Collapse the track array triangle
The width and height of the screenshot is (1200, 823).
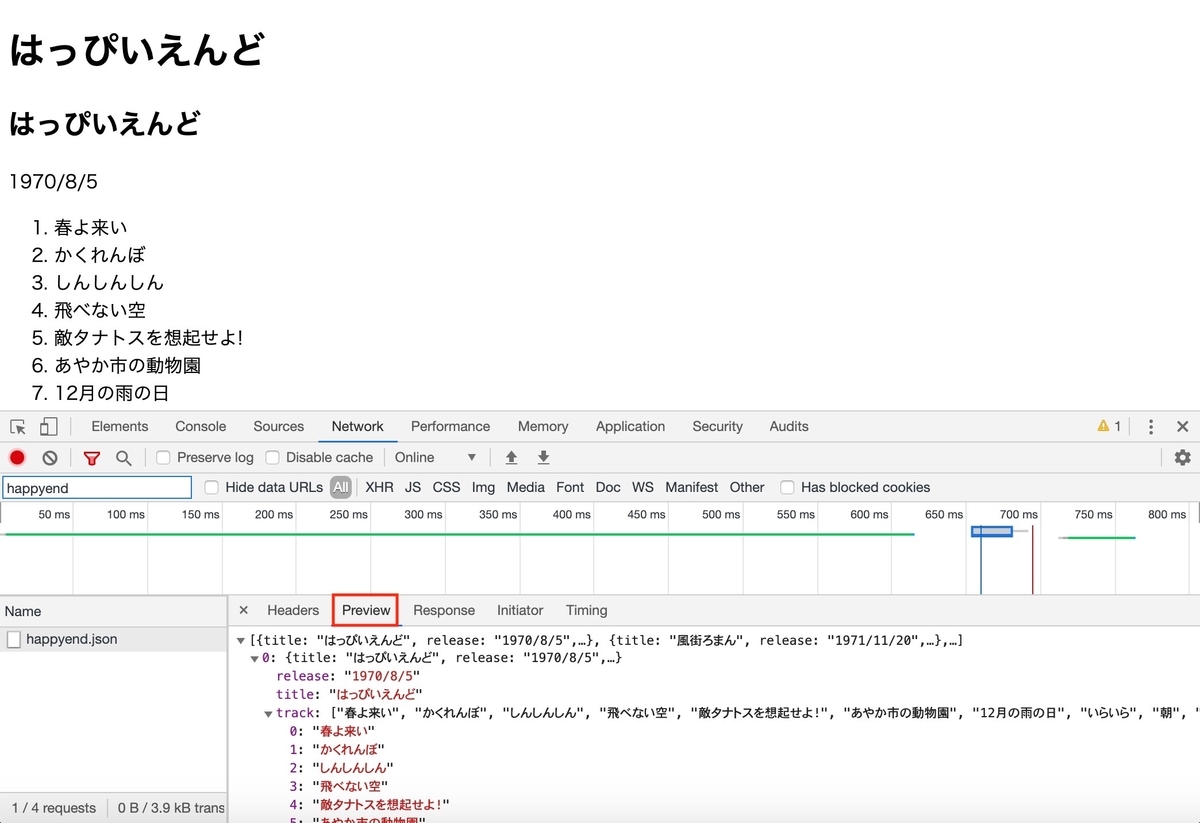[269, 713]
